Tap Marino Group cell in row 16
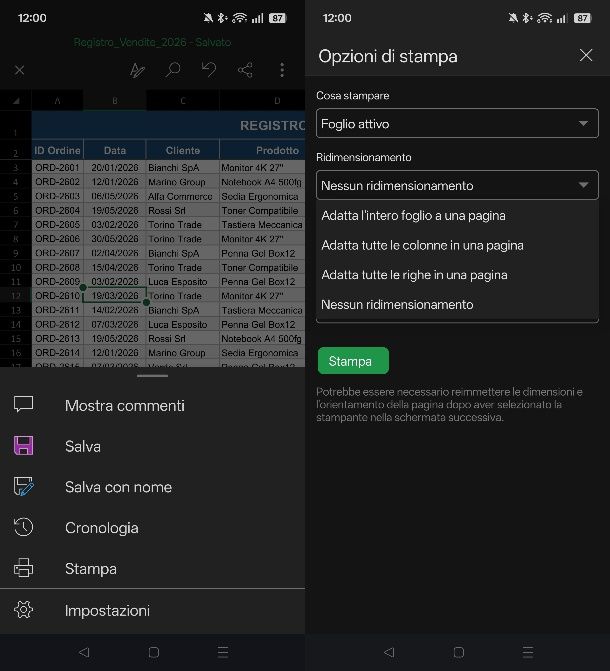The height and width of the screenshot is (671, 610). (x=183, y=352)
